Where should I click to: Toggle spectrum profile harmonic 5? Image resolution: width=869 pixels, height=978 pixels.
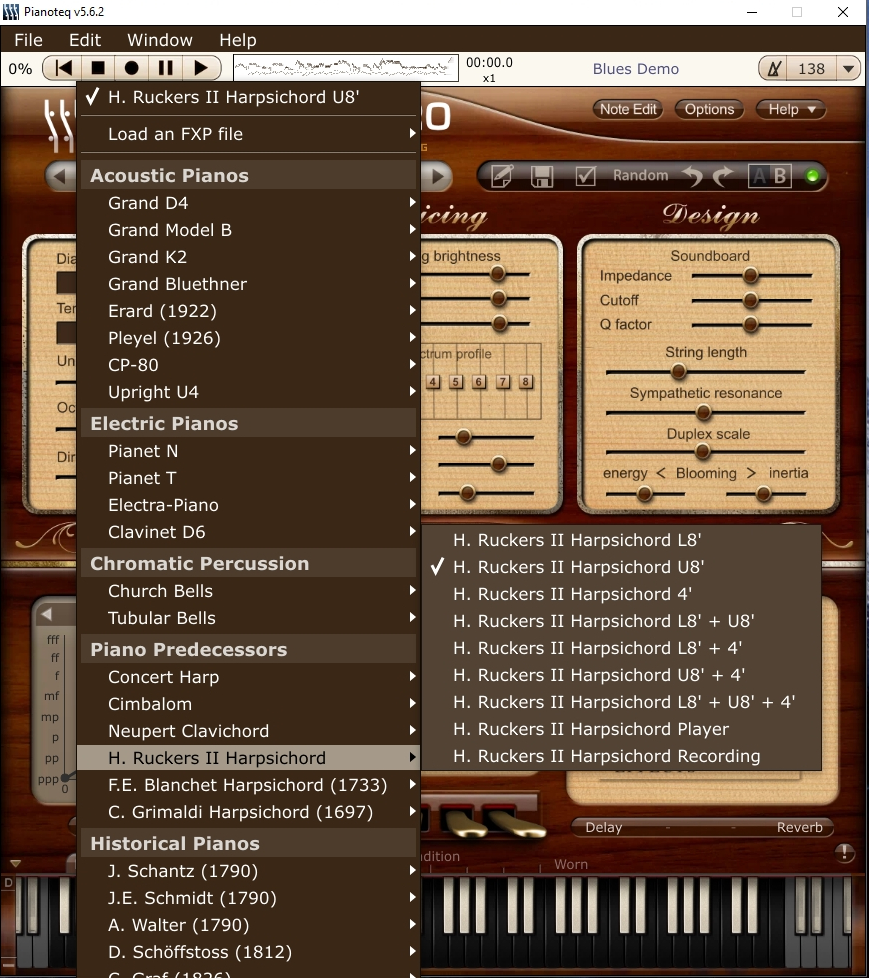pos(456,382)
